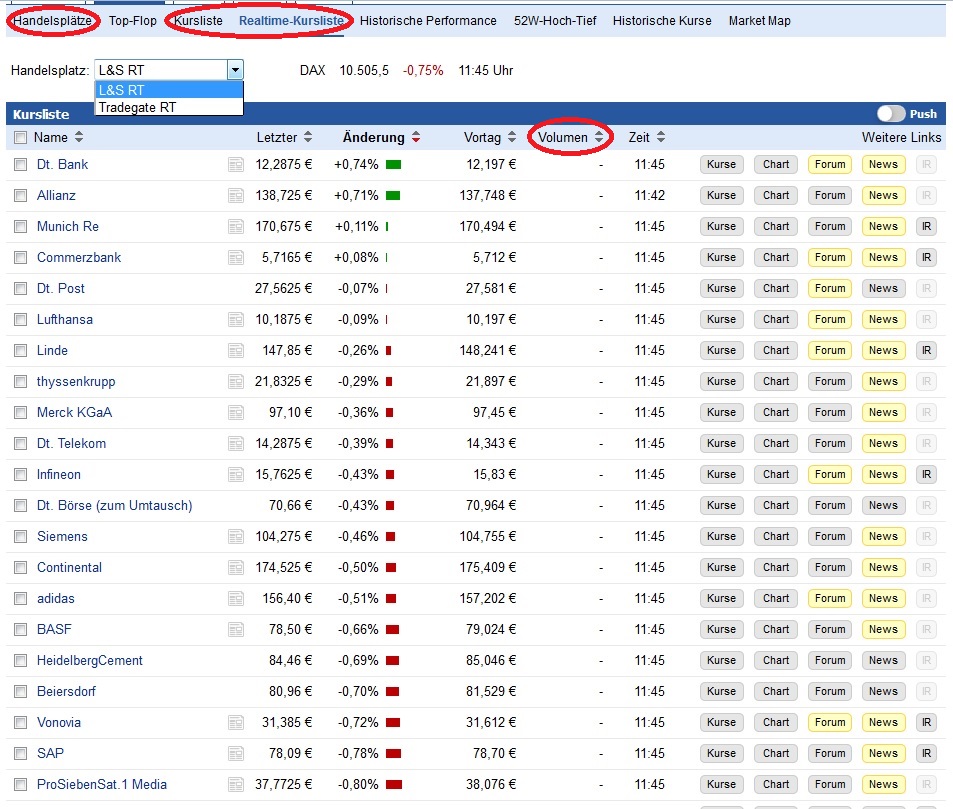Switch to Kursliste tab
The width and height of the screenshot is (953, 809).
[198, 21]
